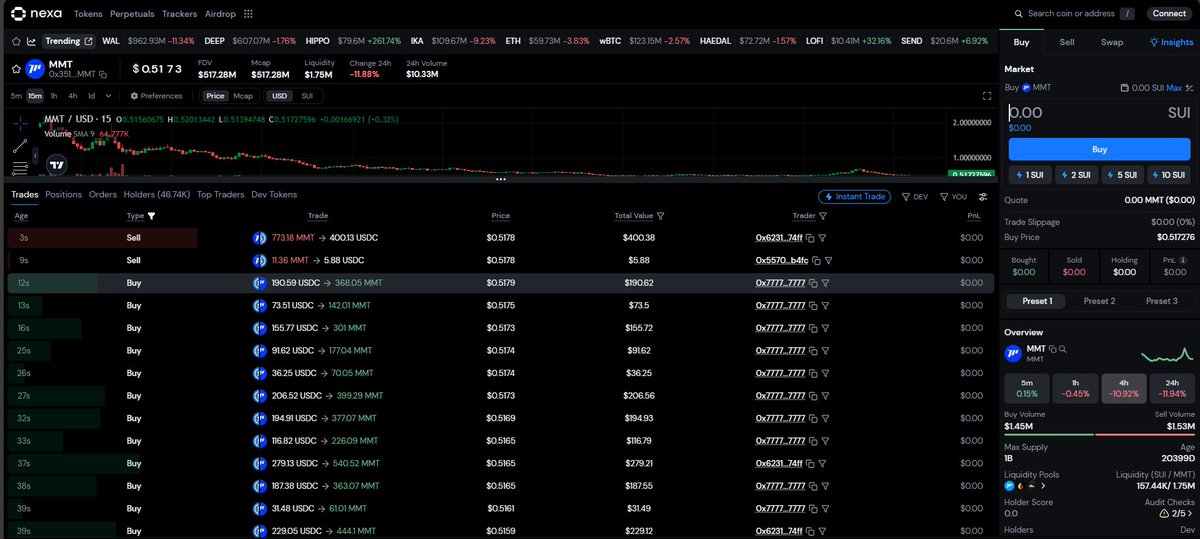Open Total Value column filter
1200x539 pixels.
point(661,215)
